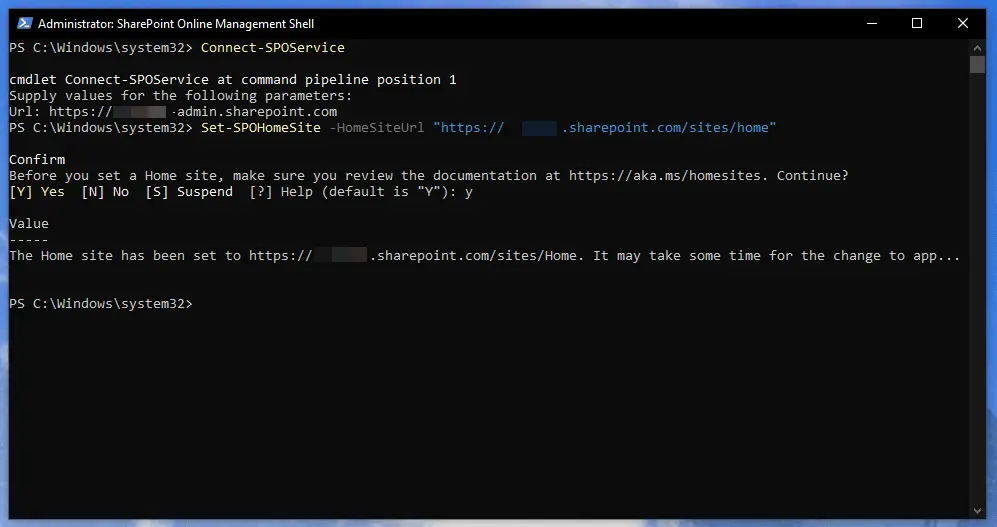The height and width of the screenshot is (527, 997).
Task: Click the scrollbar up arrow
Action: click(x=977, y=48)
